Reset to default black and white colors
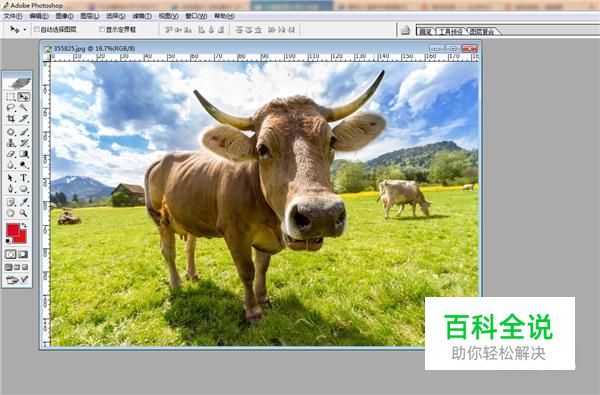 tap(8, 241)
